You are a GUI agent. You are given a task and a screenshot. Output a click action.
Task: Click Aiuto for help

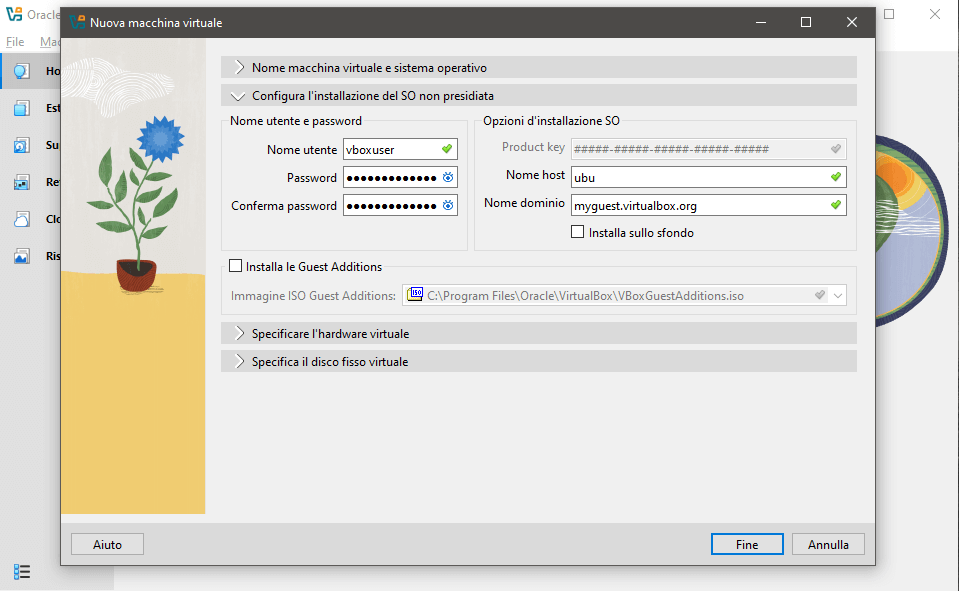coord(106,544)
